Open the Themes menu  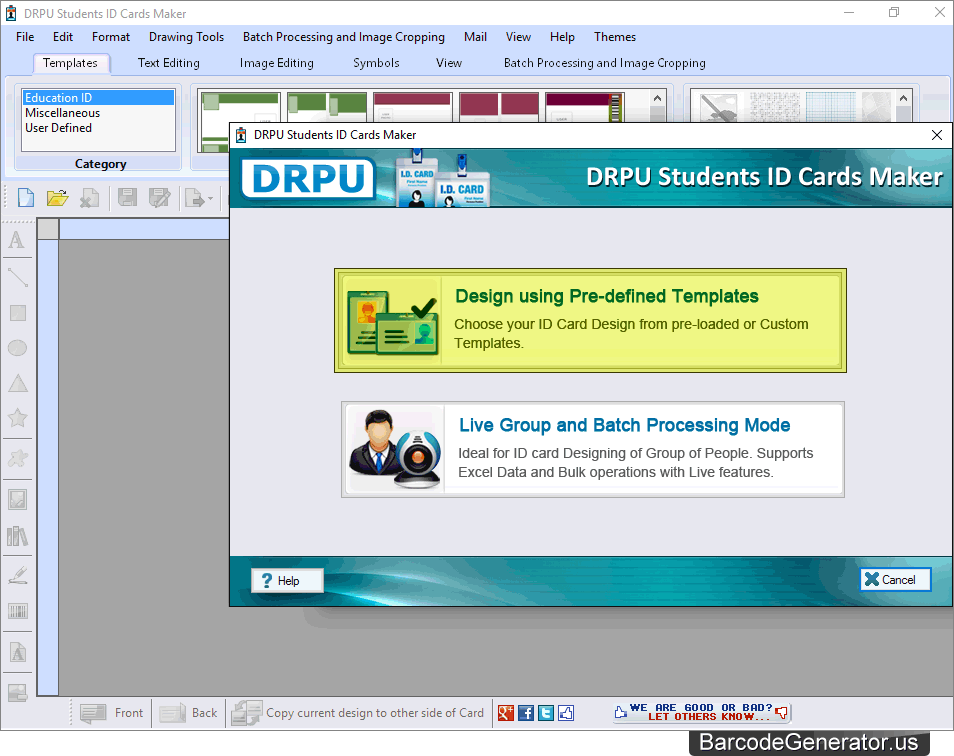click(x=615, y=37)
